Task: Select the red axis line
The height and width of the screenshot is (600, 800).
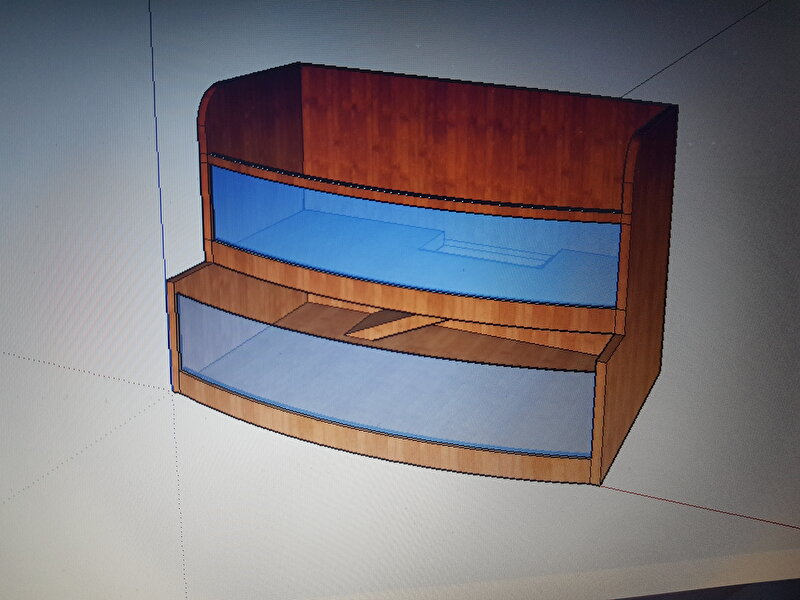Action: (699, 508)
